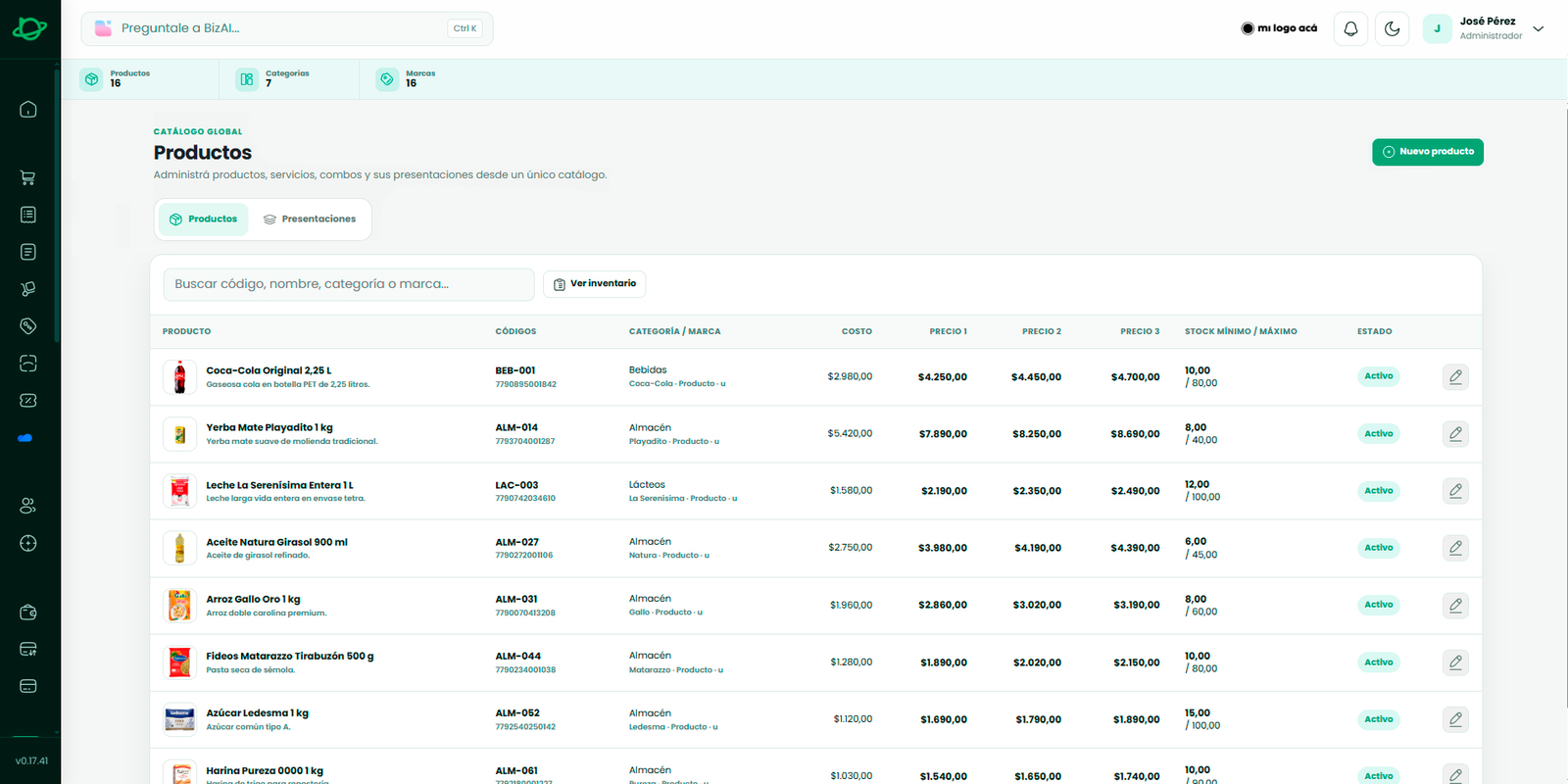Click the card with arrows sidebar icon

tap(28, 650)
